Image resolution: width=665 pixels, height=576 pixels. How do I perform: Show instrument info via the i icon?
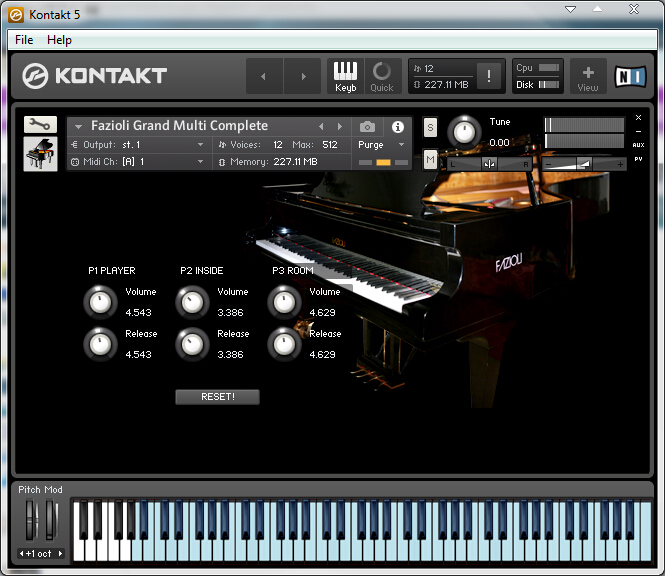[397, 126]
